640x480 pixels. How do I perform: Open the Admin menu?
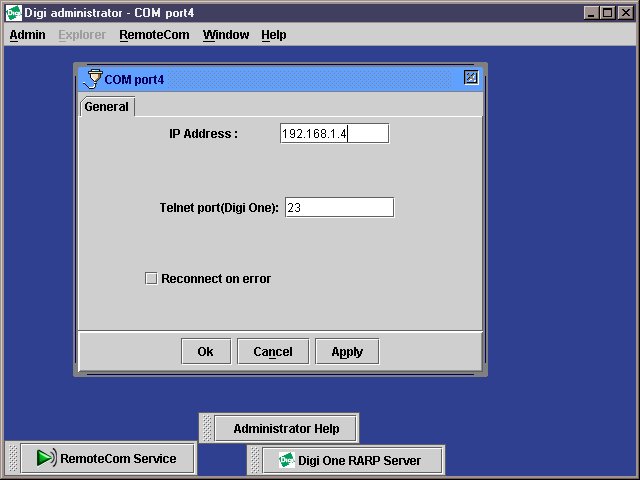27,35
